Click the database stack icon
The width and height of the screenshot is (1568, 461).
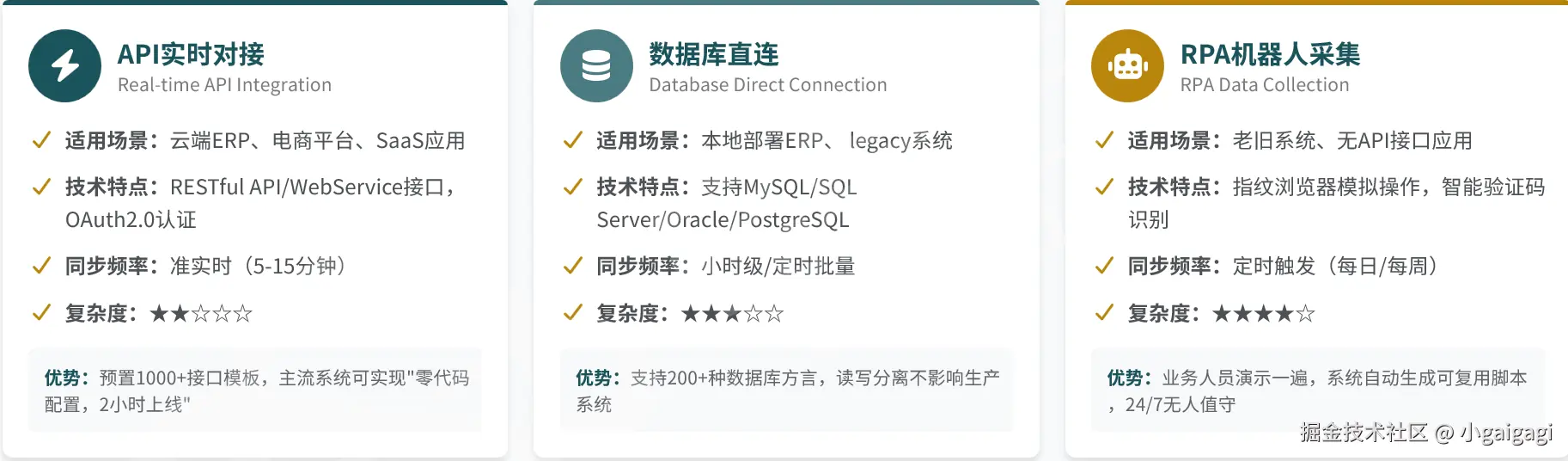tap(596, 66)
